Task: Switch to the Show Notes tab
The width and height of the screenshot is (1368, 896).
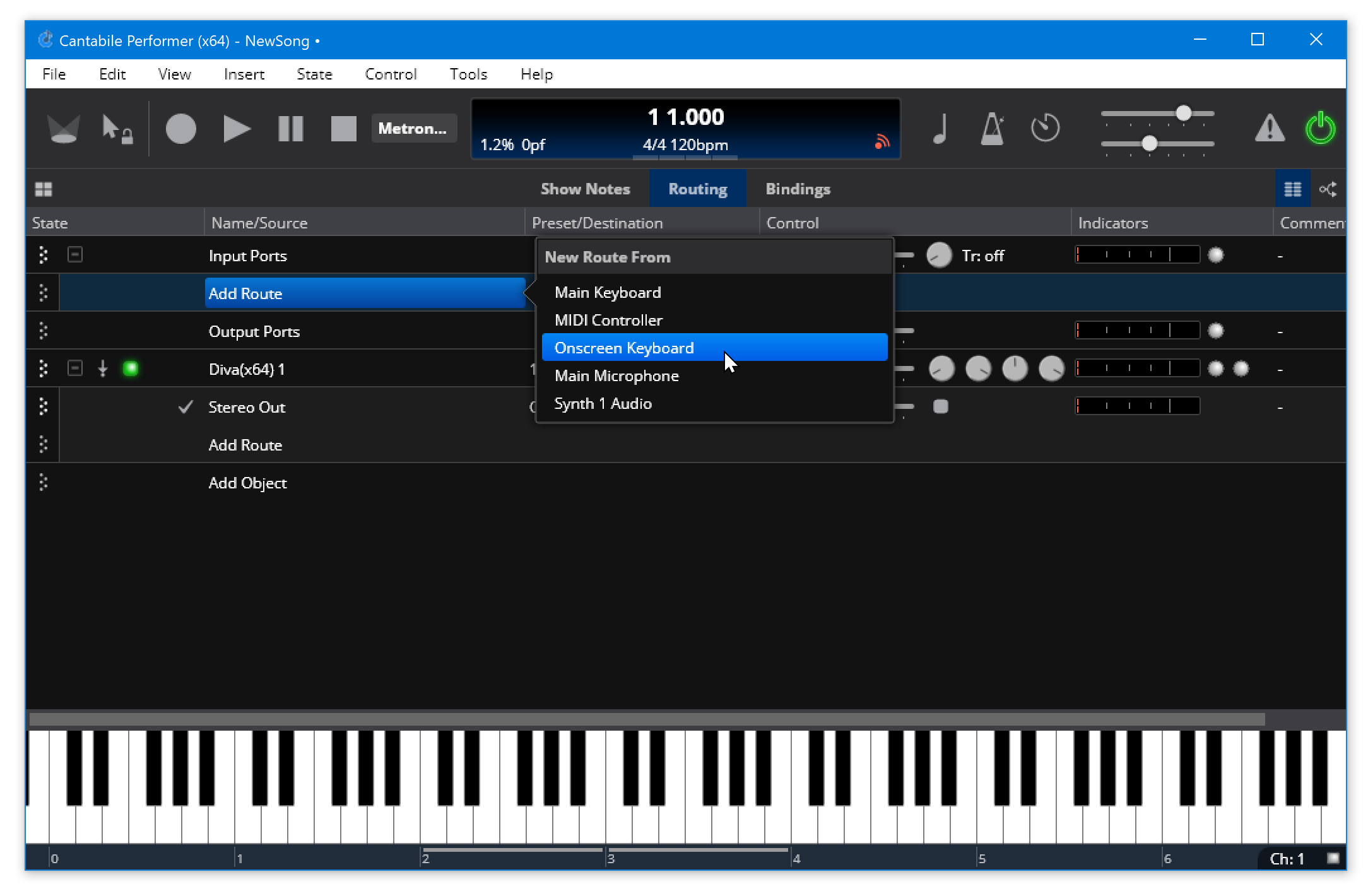Action: pos(585,189)
